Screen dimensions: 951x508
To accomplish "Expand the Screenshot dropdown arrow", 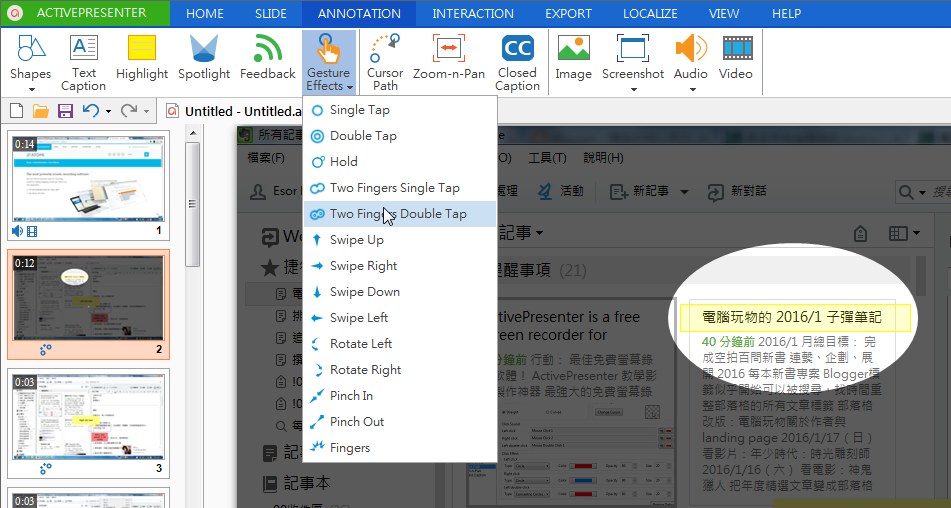I will tap(633, 90).
